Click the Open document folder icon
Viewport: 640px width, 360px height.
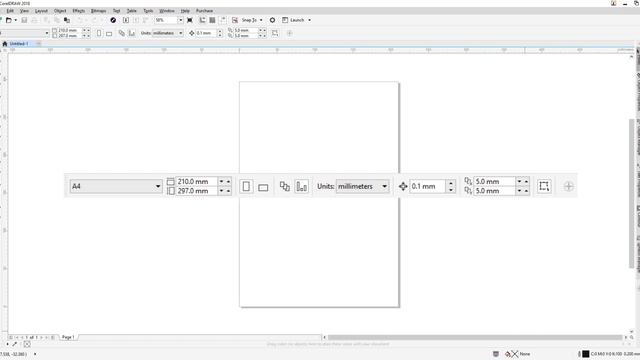(9, 20)
